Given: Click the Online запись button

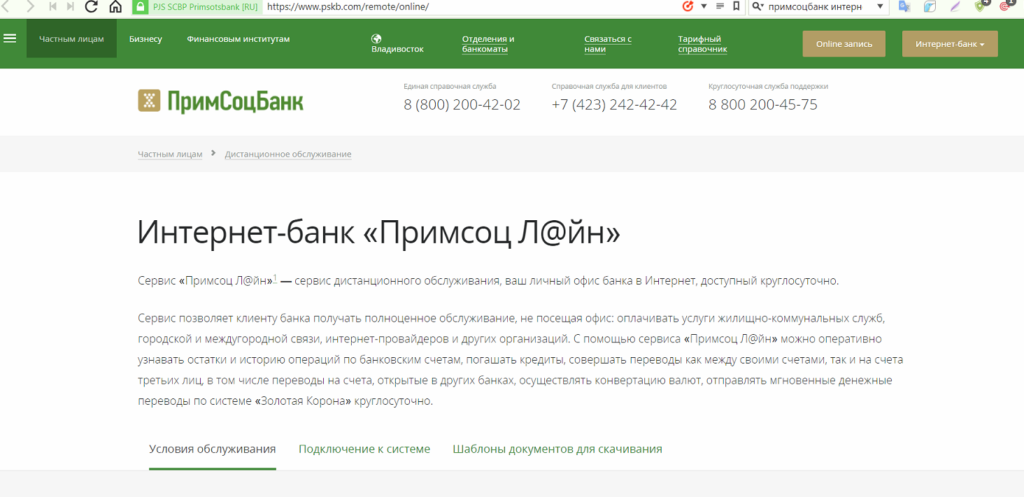Looking at the screenshot, I should 843,44.
